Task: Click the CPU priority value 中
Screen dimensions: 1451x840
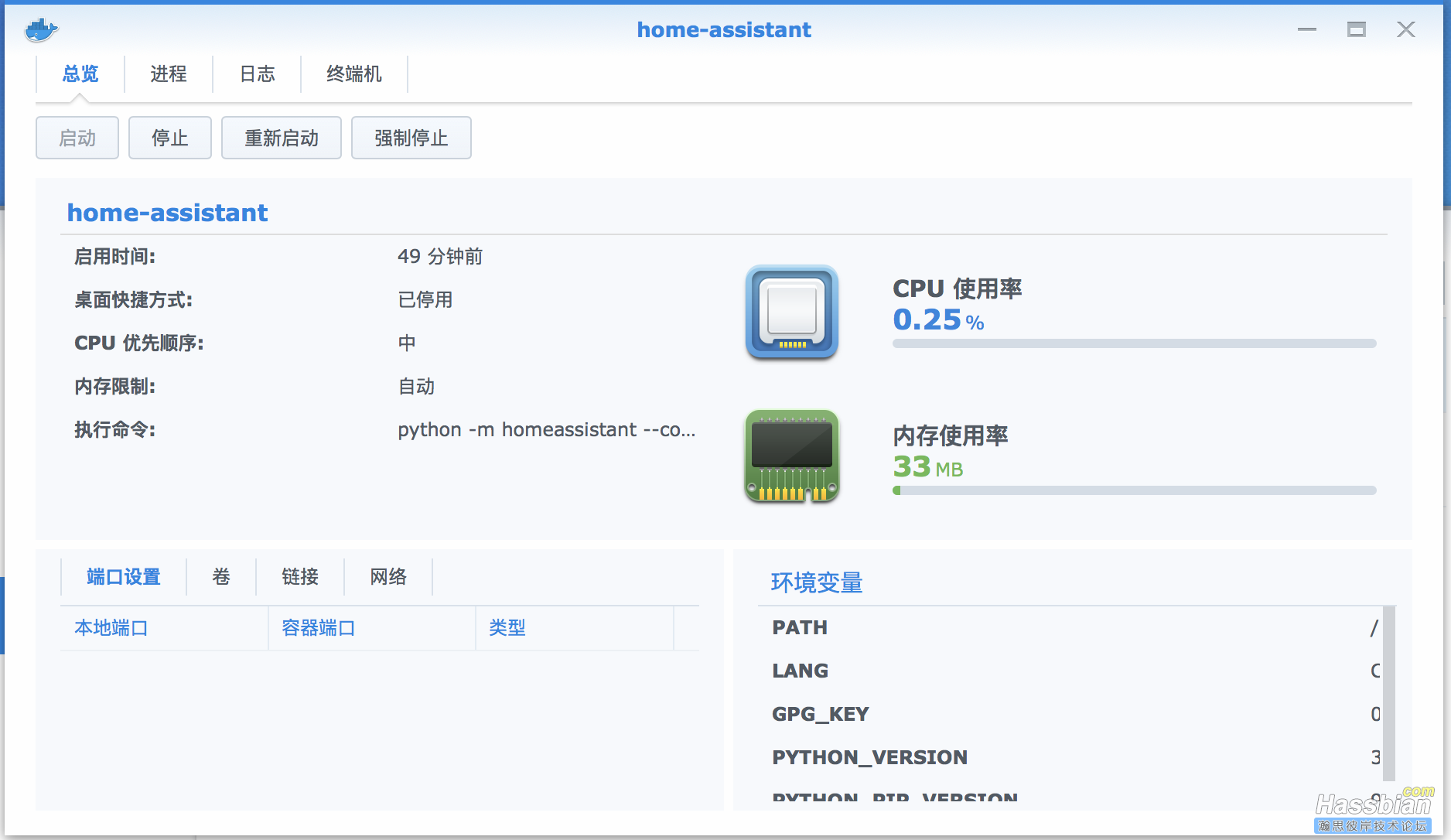Action: (407, 343)
